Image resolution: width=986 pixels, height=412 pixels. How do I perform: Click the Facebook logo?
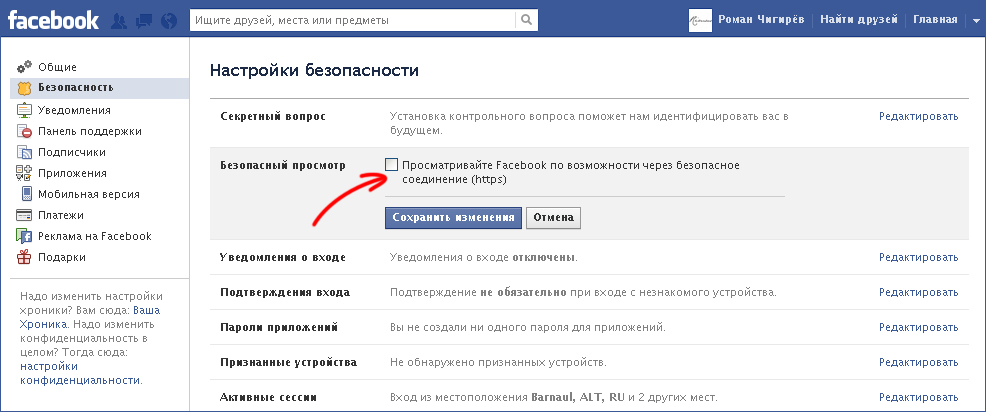tap(53, 20)
